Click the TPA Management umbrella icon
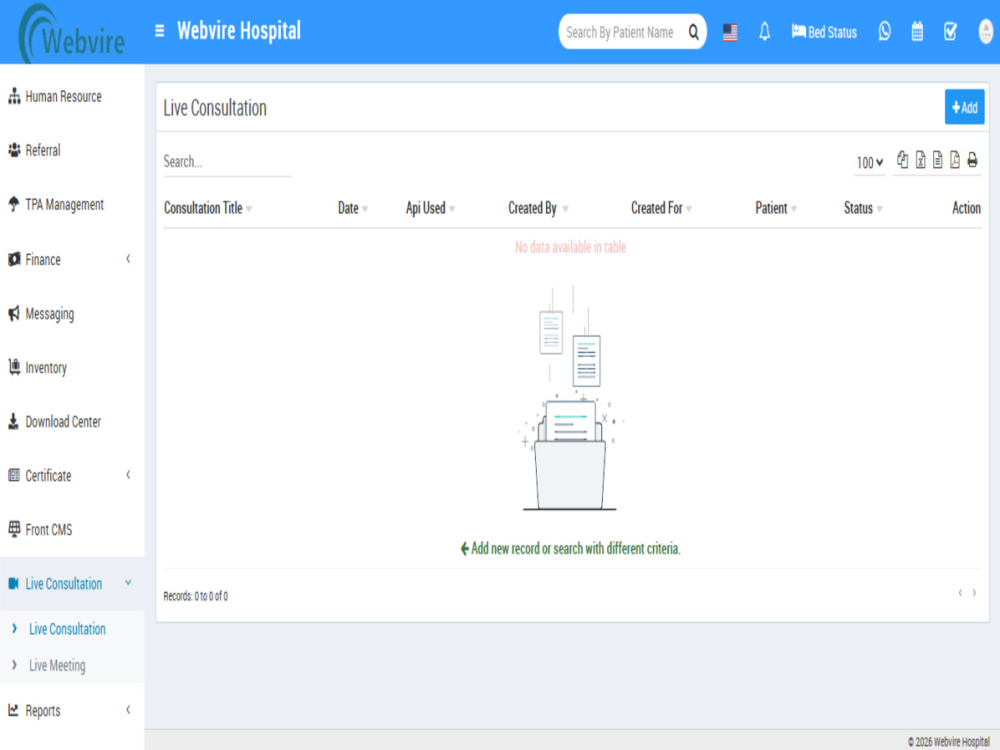 point(14,204)
